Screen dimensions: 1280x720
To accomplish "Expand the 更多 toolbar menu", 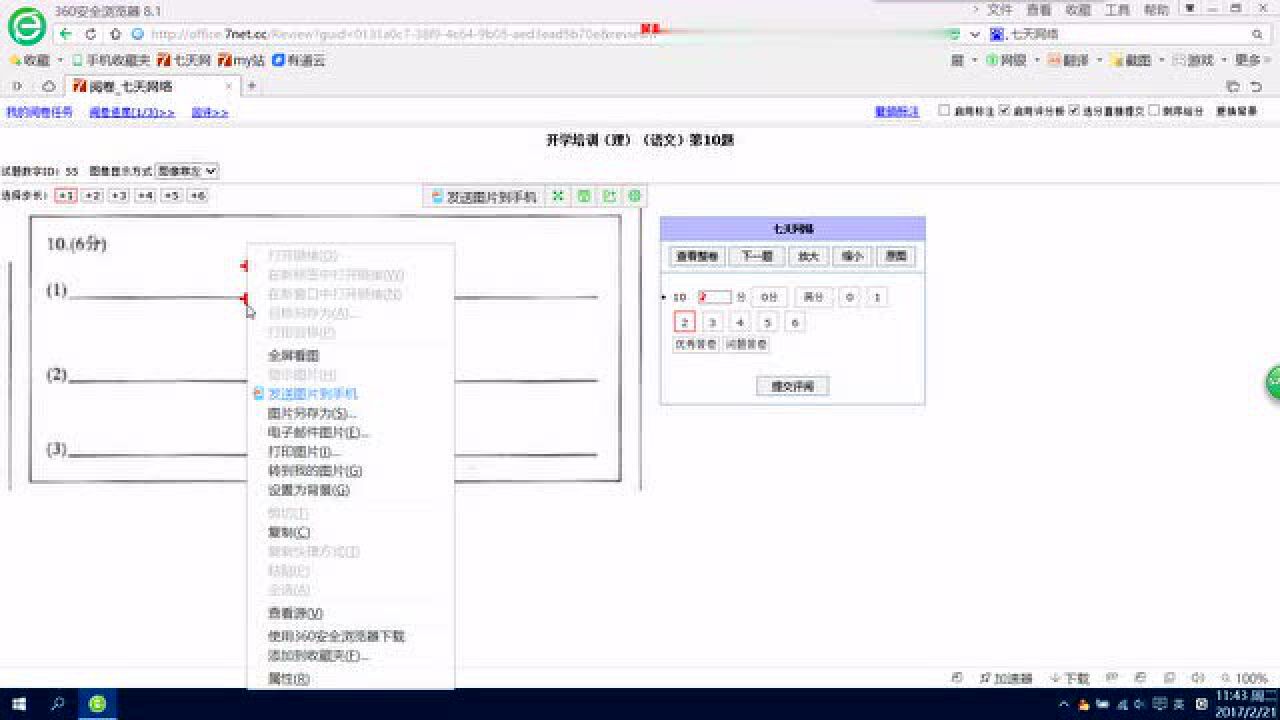I will (1252, 60).
